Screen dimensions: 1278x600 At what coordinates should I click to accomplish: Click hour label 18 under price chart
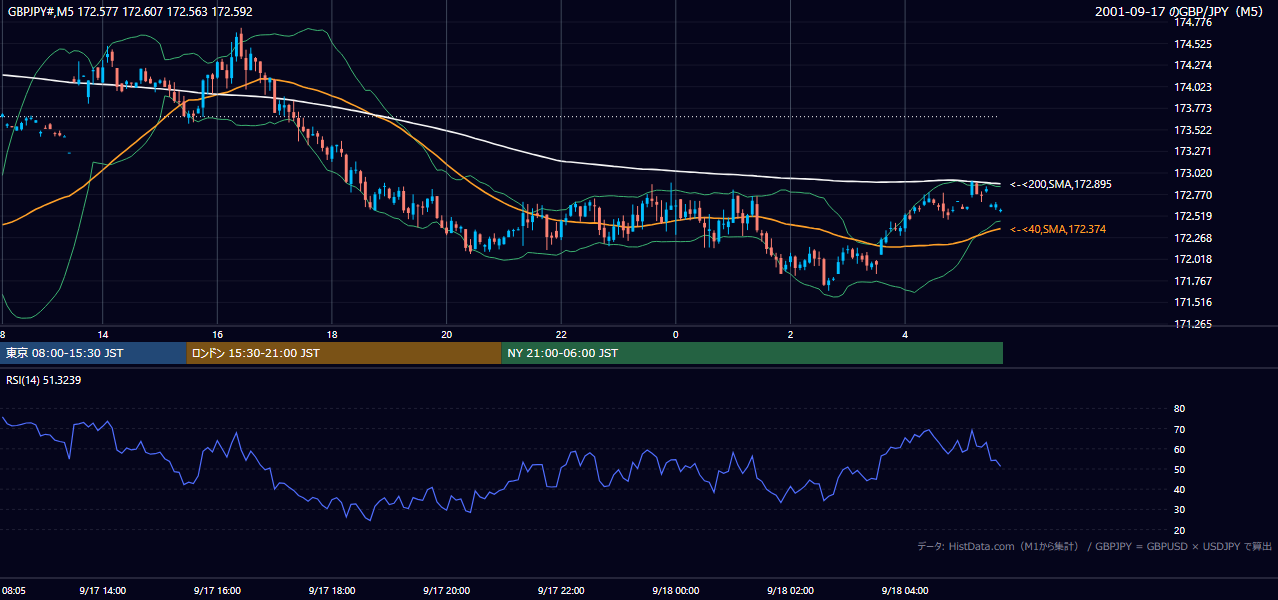(x=332, y=334)
